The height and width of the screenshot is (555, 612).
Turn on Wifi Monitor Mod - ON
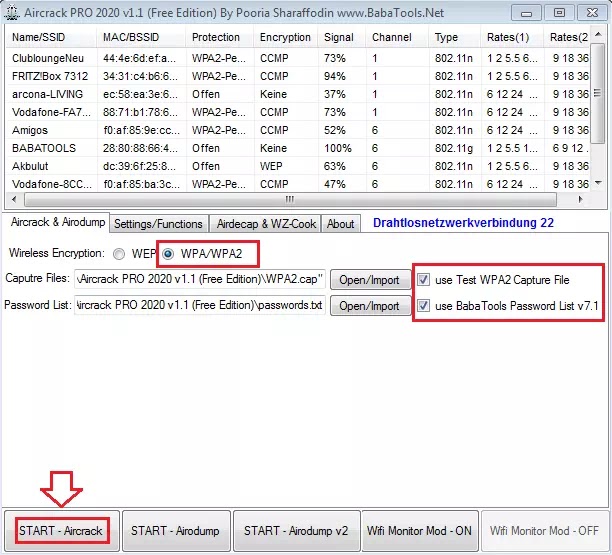(420, 530)
